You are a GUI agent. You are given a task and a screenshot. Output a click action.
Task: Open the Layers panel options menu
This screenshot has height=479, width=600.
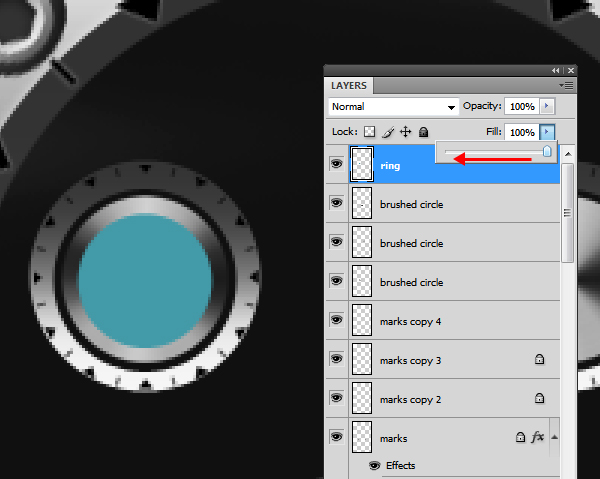click(x=566, y=86)
